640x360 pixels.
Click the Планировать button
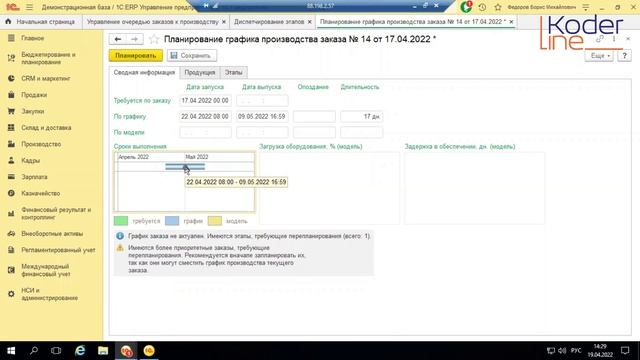136,56
